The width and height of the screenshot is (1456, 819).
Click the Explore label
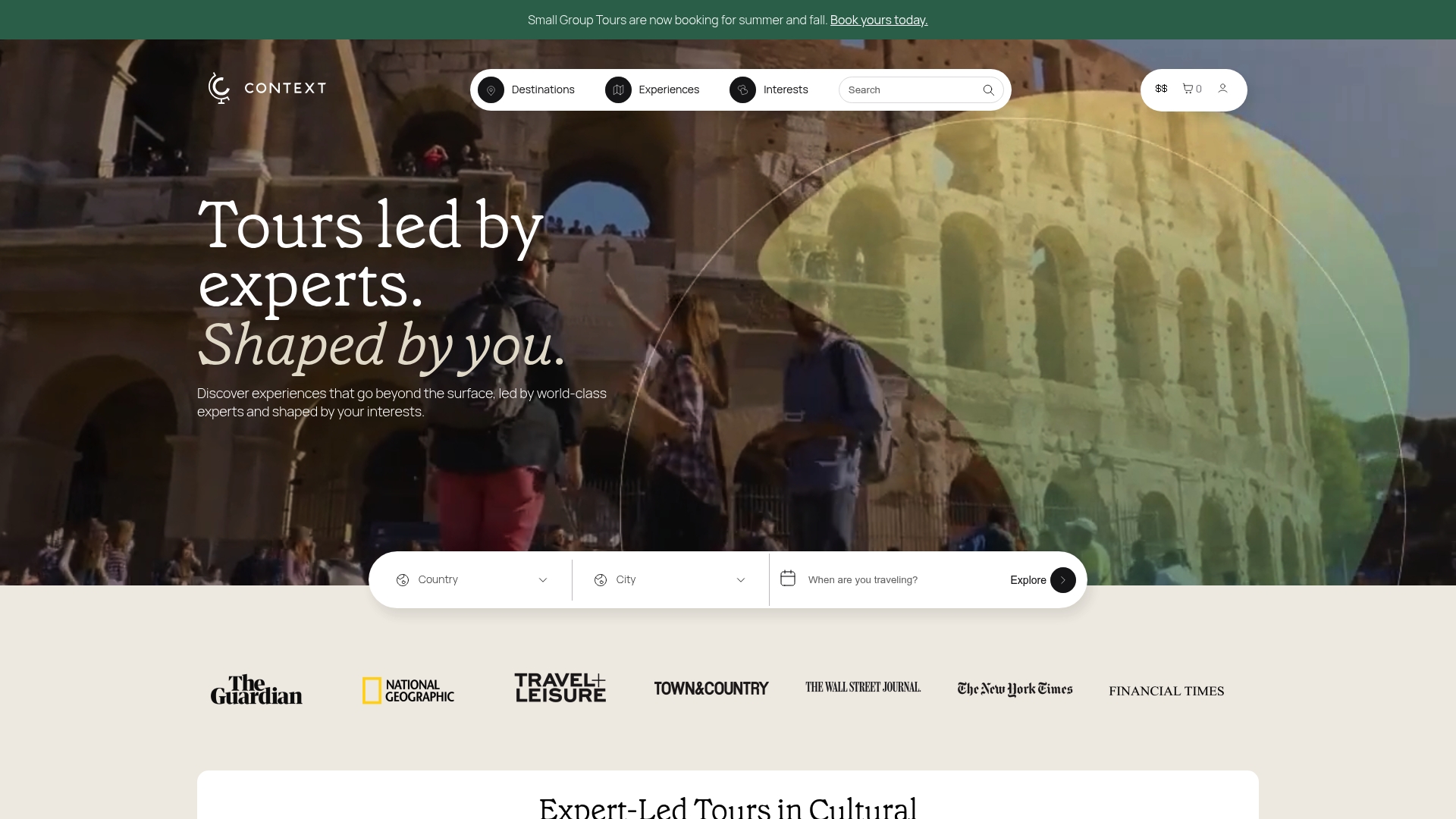[x=1028, y=580]
